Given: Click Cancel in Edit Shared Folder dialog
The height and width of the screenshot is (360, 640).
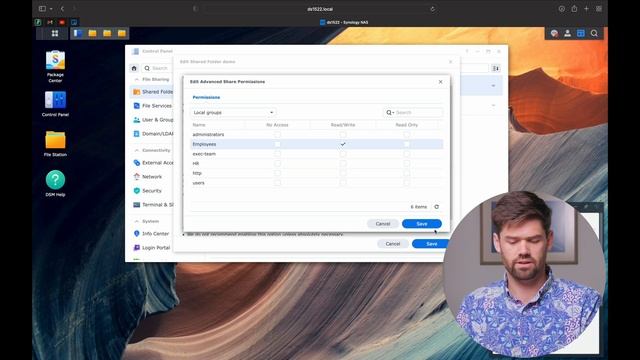Looking at the screenshot, I should 393,244.
